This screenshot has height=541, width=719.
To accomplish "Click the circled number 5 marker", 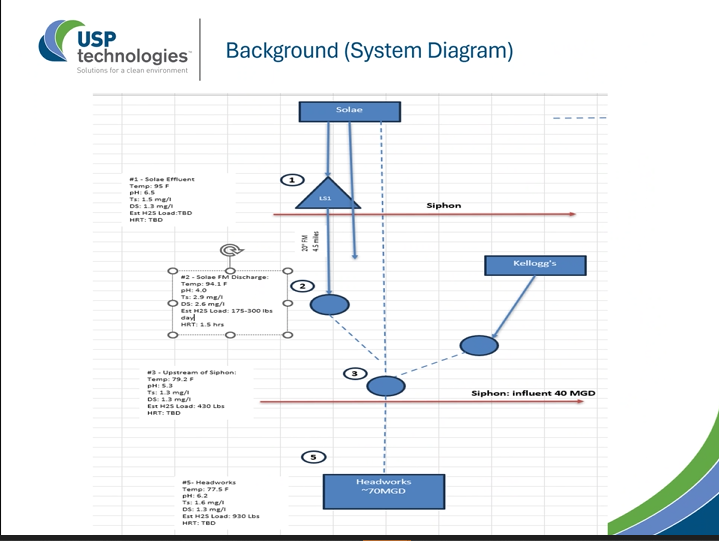I will pos(314,457).
